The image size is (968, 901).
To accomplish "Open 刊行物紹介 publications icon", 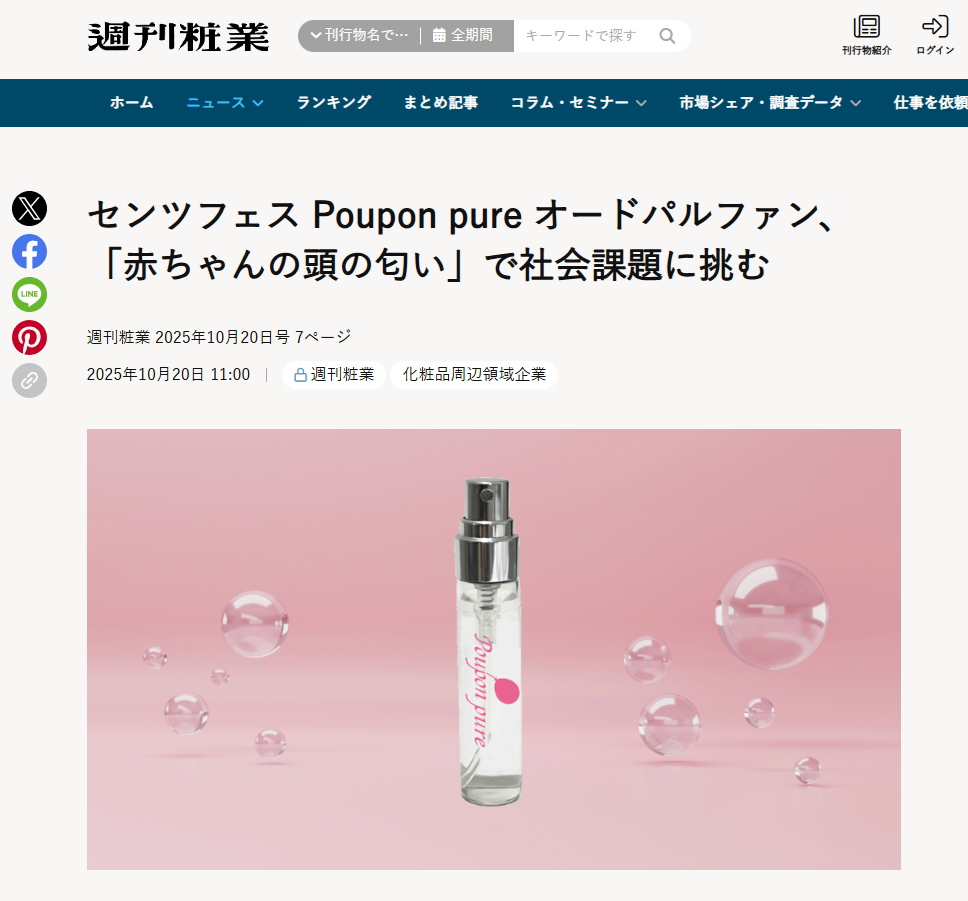I will click(x=866, y=35).
